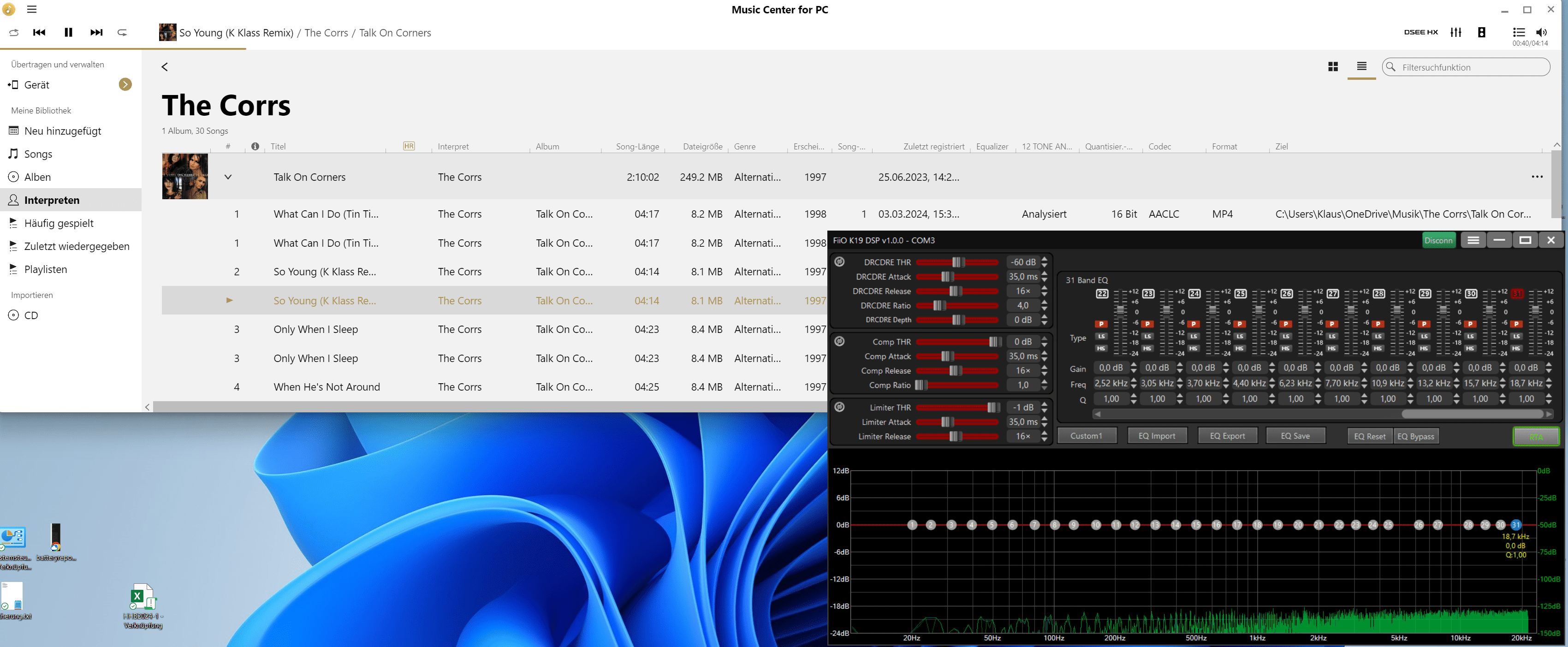This screenshot has width=1568, height=647.
Task: Open the equalizer sliders icon in header
Action: coord(1455,32)
